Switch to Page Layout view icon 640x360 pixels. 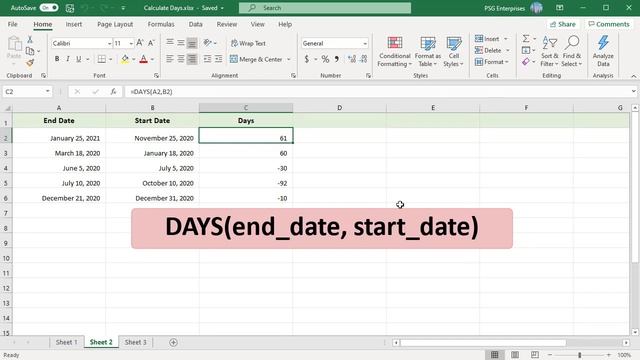[x=515, y=355]
